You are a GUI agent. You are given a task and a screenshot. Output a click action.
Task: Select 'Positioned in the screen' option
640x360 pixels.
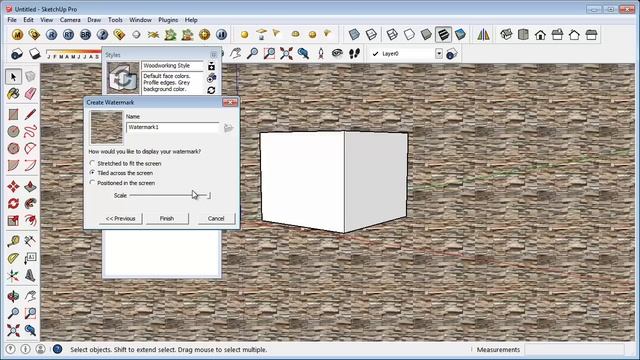coord(122,183)
